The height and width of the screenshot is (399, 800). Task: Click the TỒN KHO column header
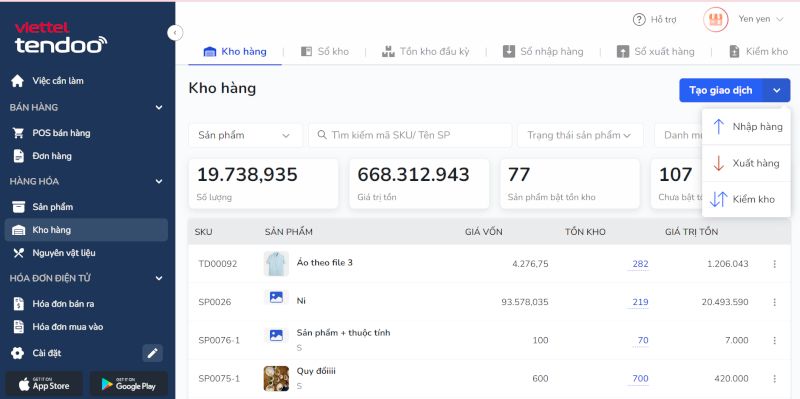click(585, 232)
